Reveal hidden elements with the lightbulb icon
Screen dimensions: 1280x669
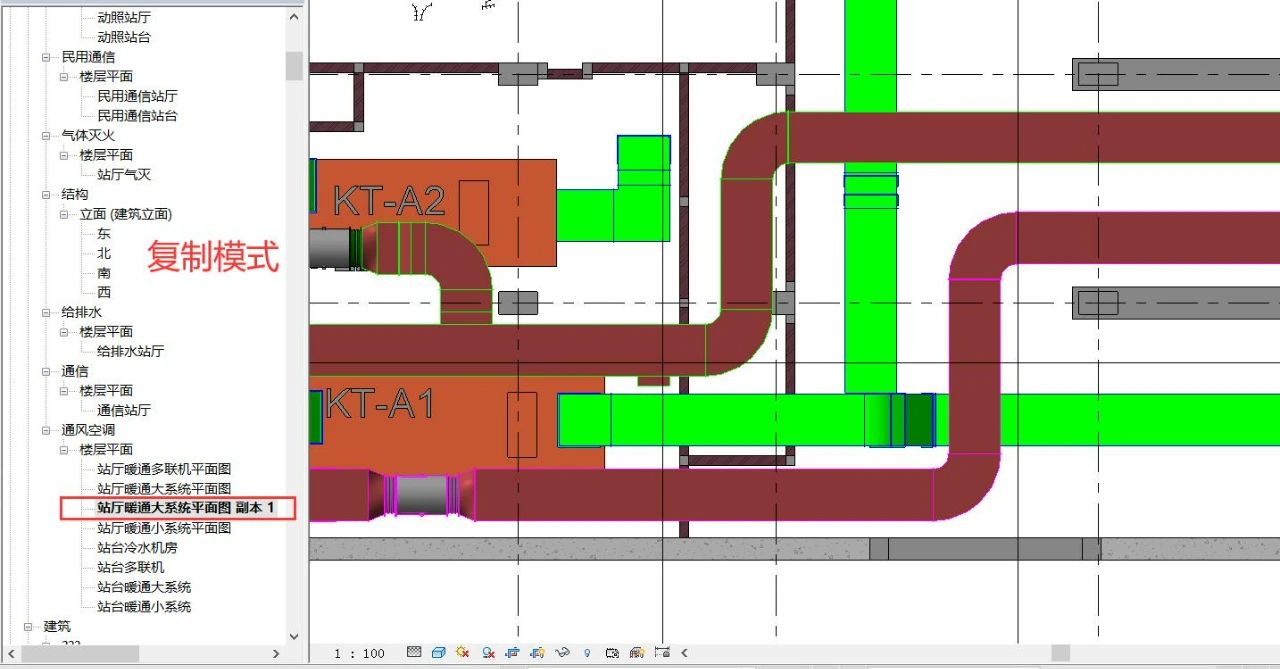587,653
